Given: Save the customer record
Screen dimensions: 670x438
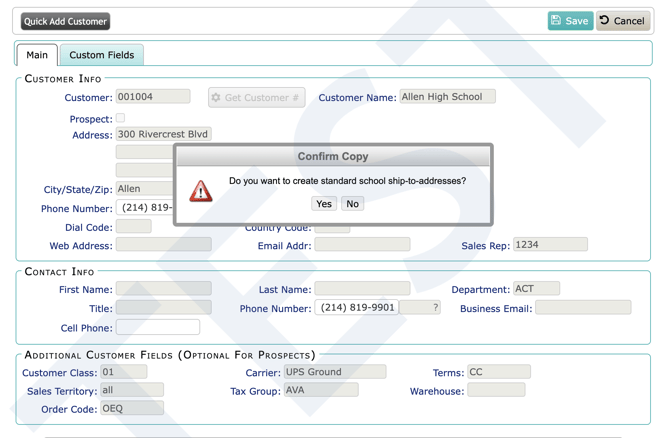Looking at the screenshot, I should (x=570, y=21).
